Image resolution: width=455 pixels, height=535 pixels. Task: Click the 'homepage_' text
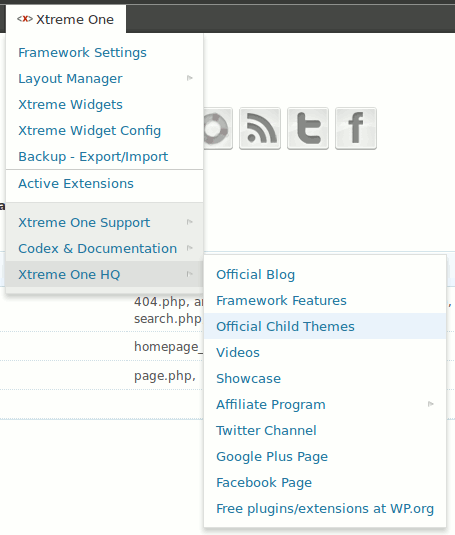(168, 347)
